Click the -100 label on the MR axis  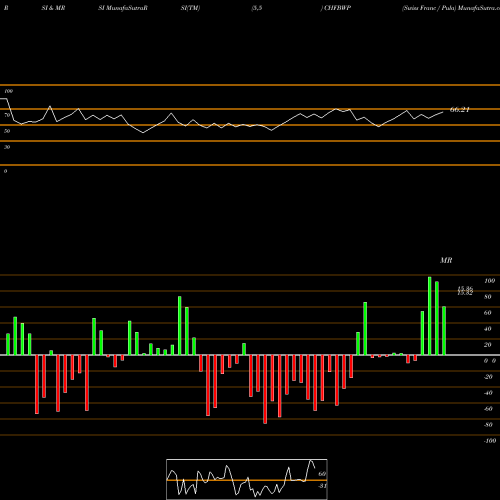coord(490,441)
